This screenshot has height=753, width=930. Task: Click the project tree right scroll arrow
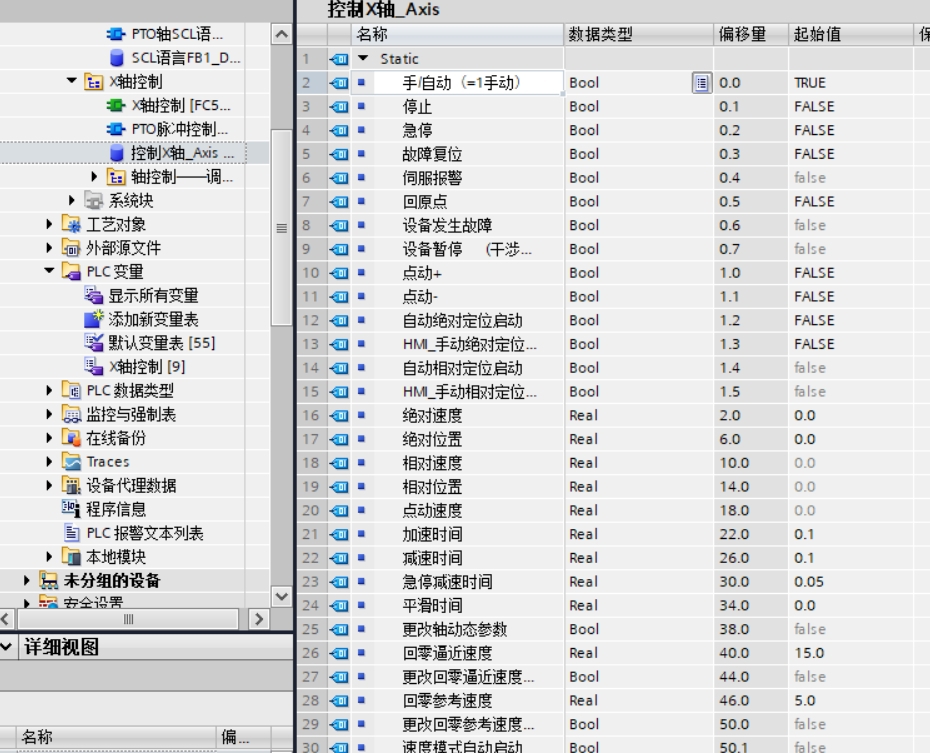259,619
